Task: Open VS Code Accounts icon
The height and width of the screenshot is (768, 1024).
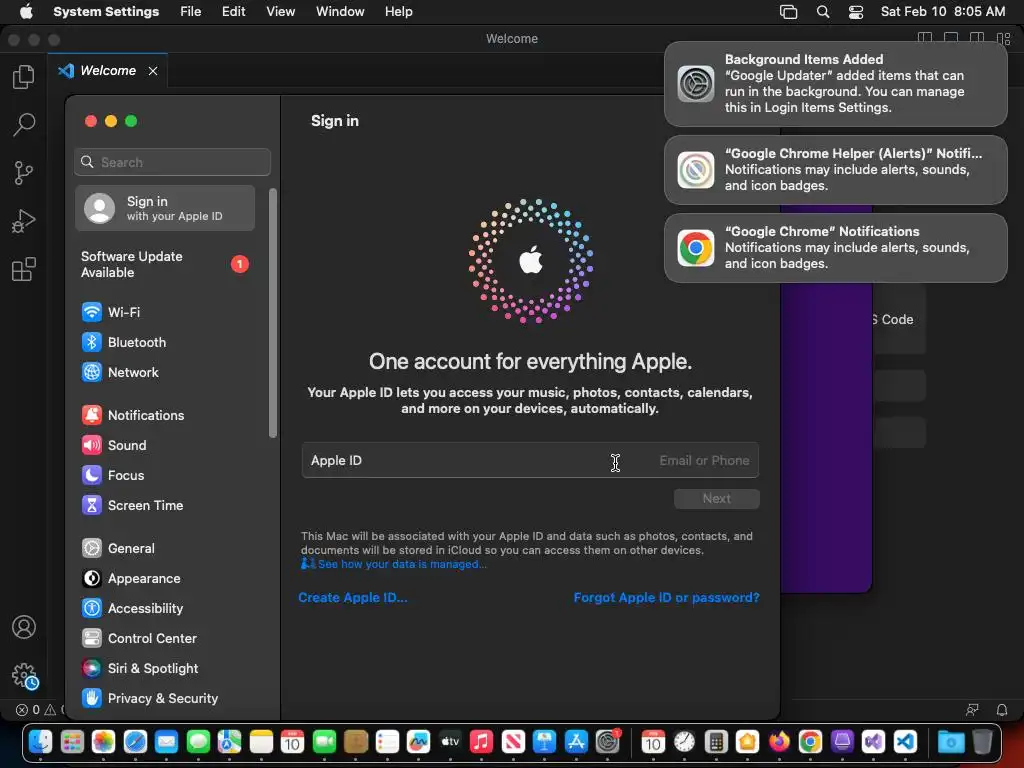Action: click(x=24, y=627)
